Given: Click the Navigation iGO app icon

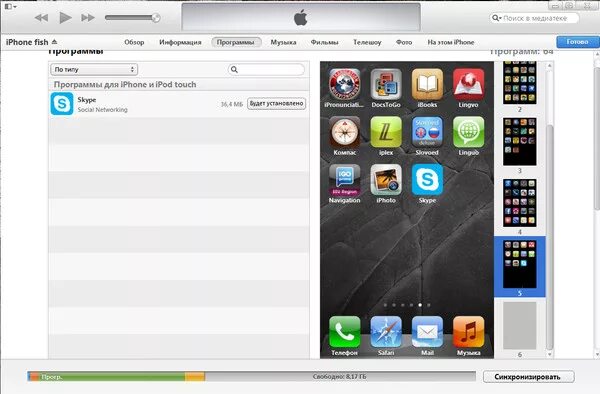Looking at the screenshot, I should tap(344, 179).
